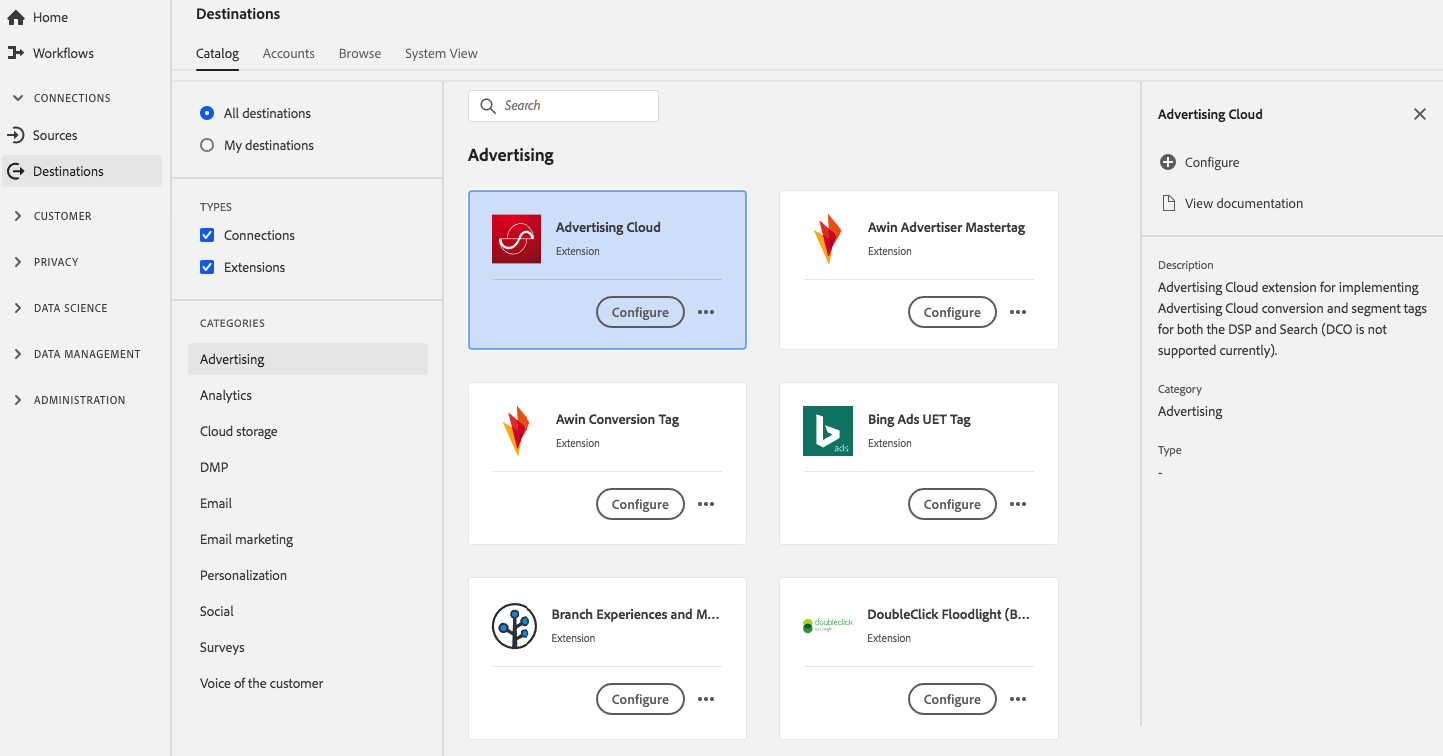The width and height of the screenshot is (1443, 756).
Task: Open more options for Awin Conversion Tag
Action: pyautogui.click(x=706, y=504)
